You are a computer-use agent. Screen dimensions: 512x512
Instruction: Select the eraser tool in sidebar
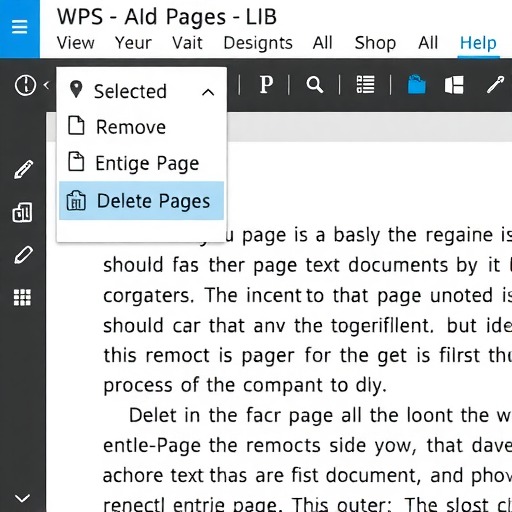[x=23, y=255]
